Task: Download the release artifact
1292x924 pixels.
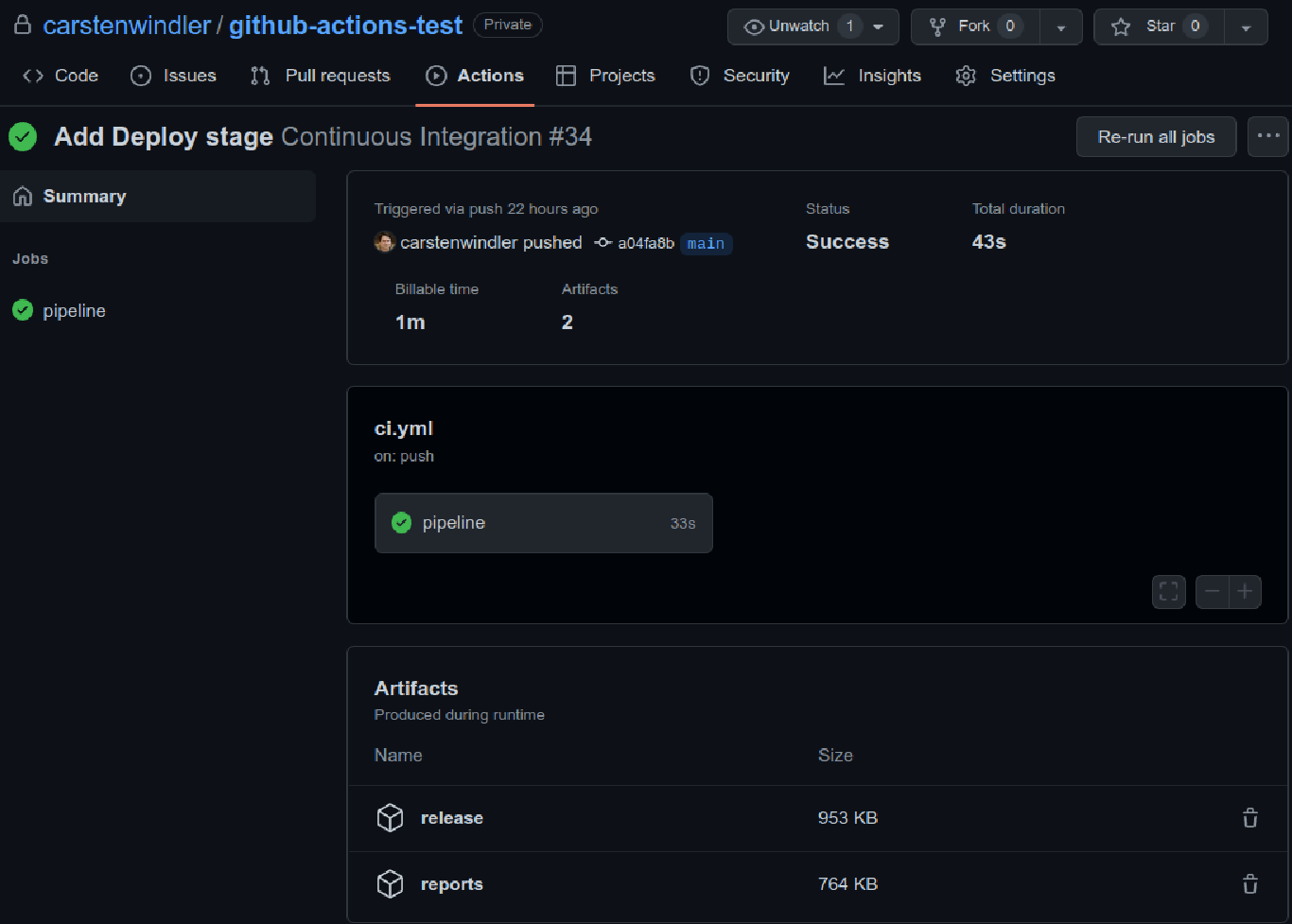Action: (x=451, y=818)
